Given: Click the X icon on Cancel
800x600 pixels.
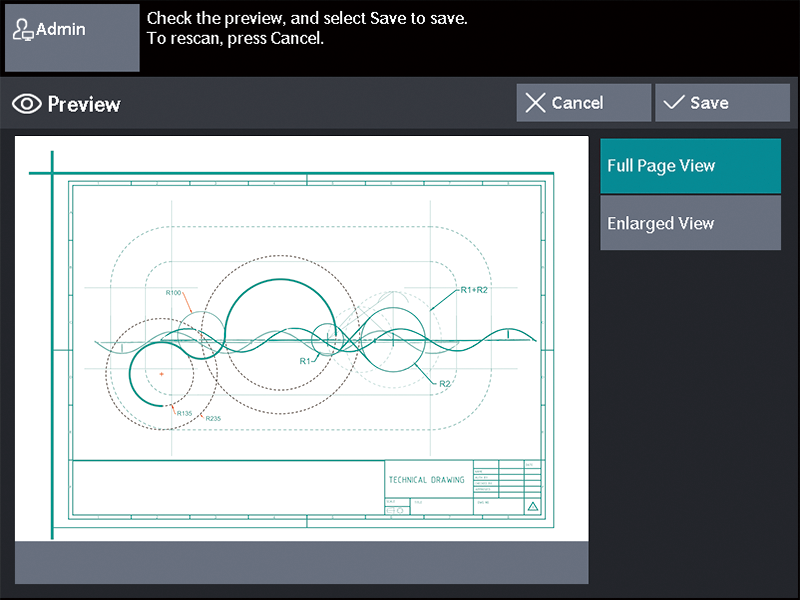Looking at the screenshot, I should click(536, 103).
